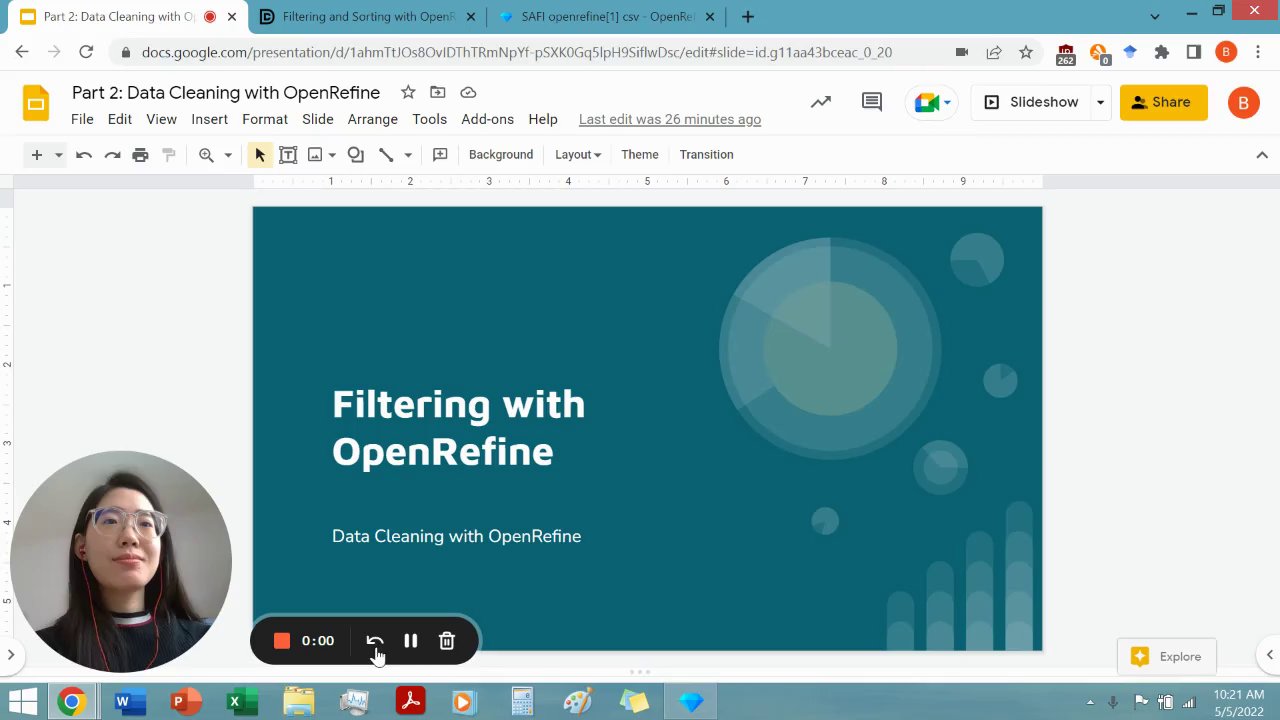Viewport: 1280px width, 720px height.
Task: Undo the last action in Slides
Action: (84, 155)
